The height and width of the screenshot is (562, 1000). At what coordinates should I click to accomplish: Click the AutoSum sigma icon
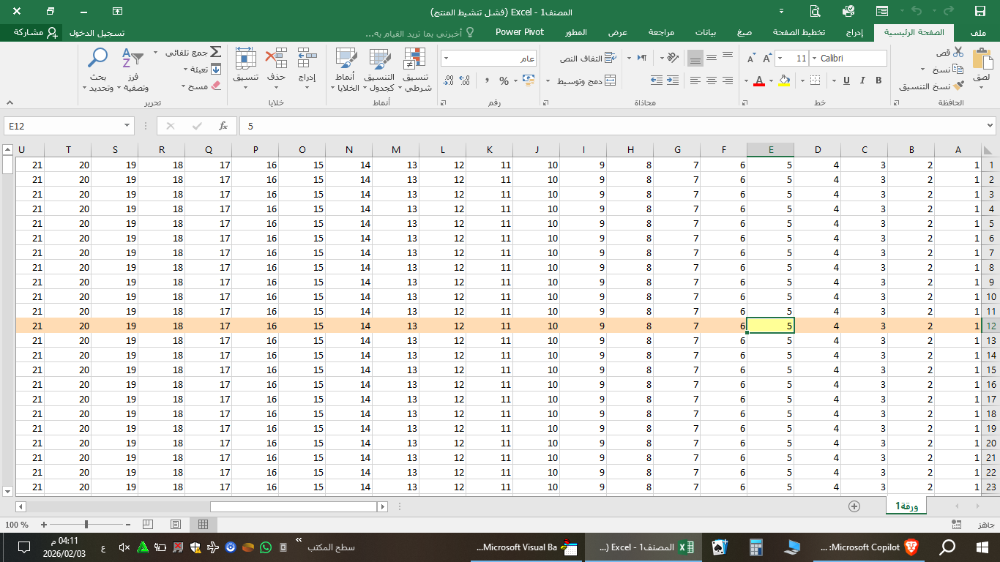click(x=215, y=52)
